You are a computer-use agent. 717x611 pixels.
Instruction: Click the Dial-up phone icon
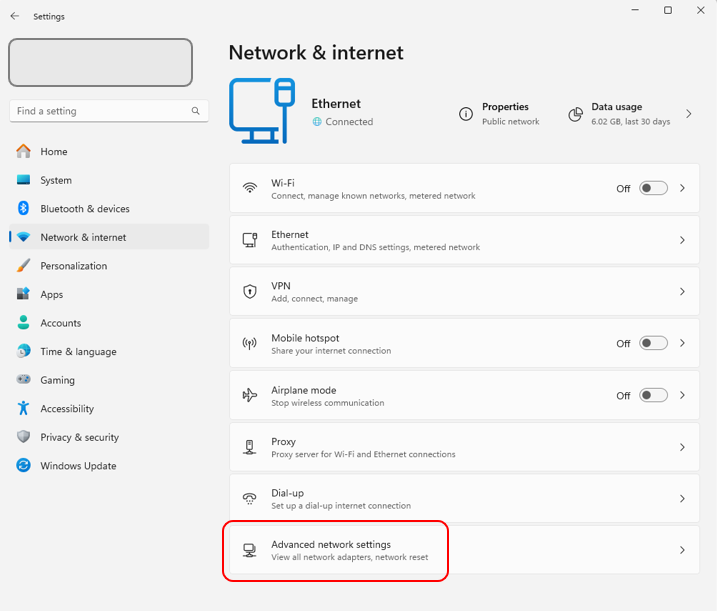(250, 498)
